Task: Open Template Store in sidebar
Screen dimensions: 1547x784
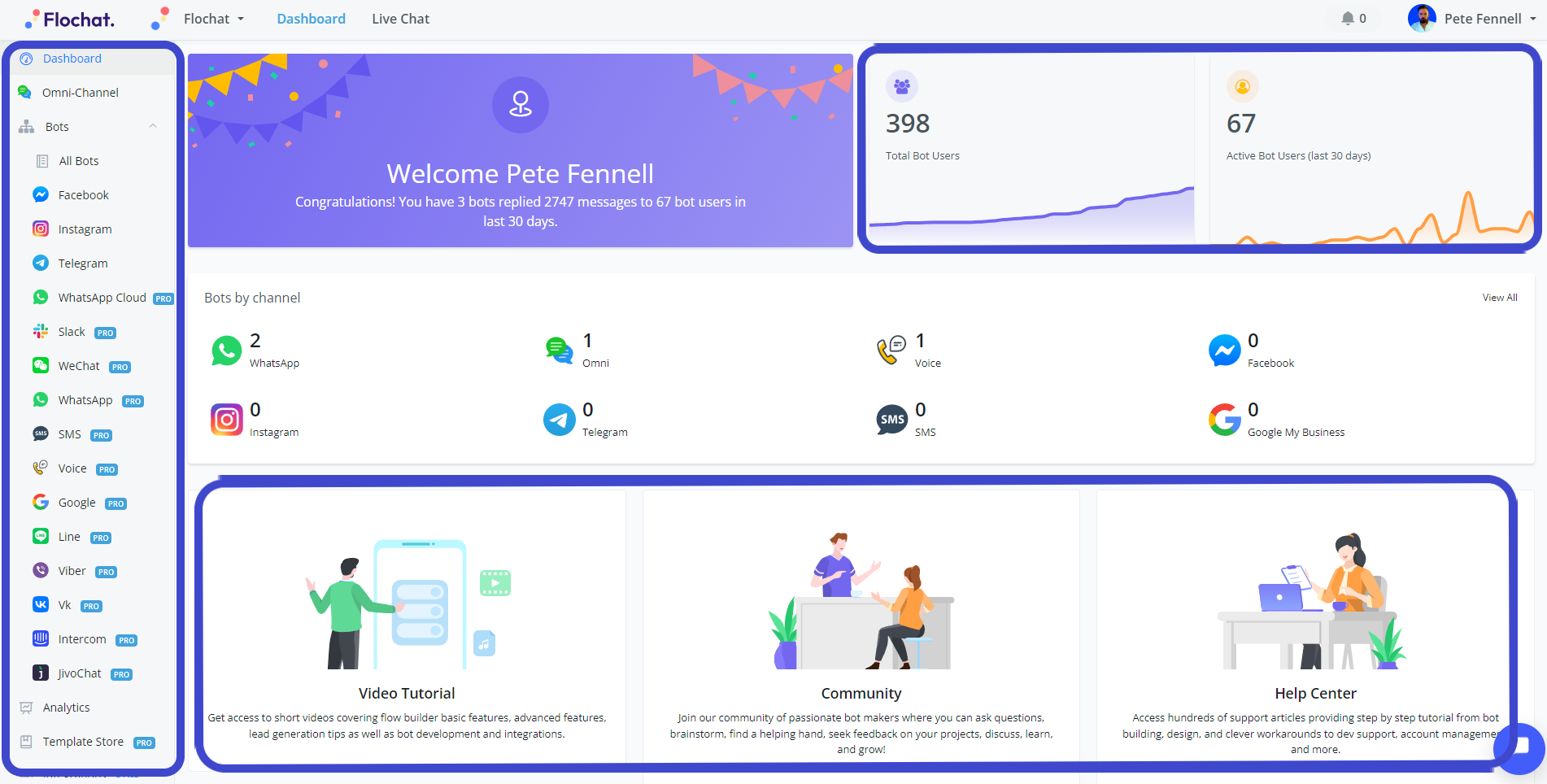Action: point(83,742)
